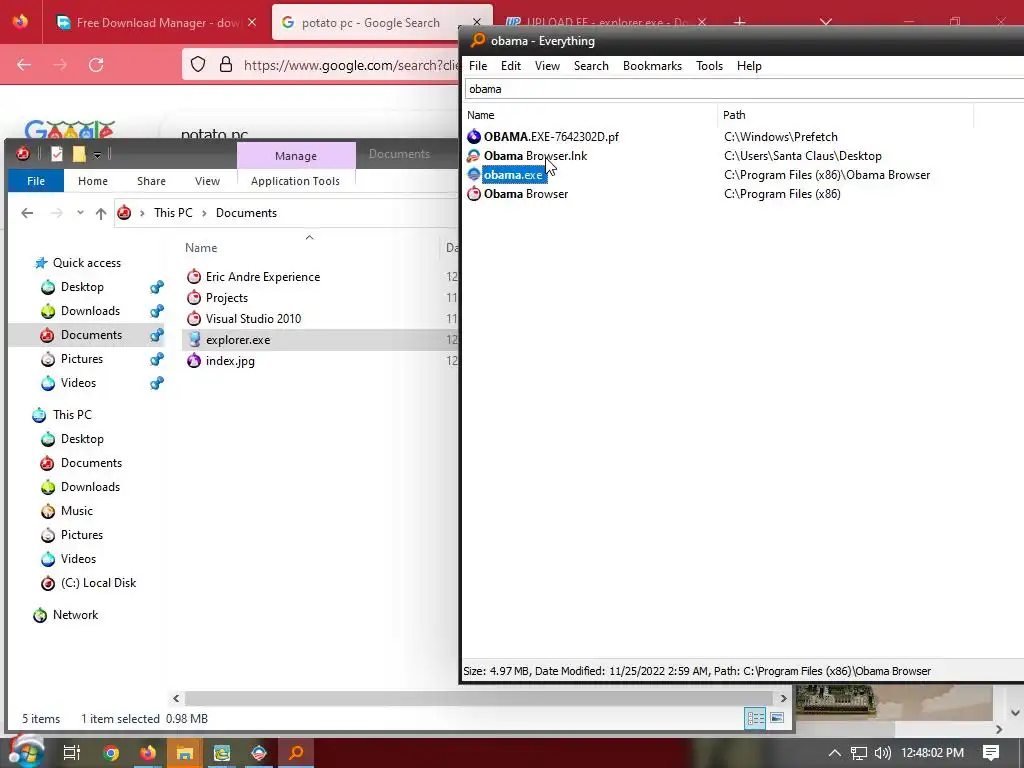Image resolution: width=1024 pixels, height=768 pixels.
Task: Select explorer.exe in Documents
Action: click(238, 340)
